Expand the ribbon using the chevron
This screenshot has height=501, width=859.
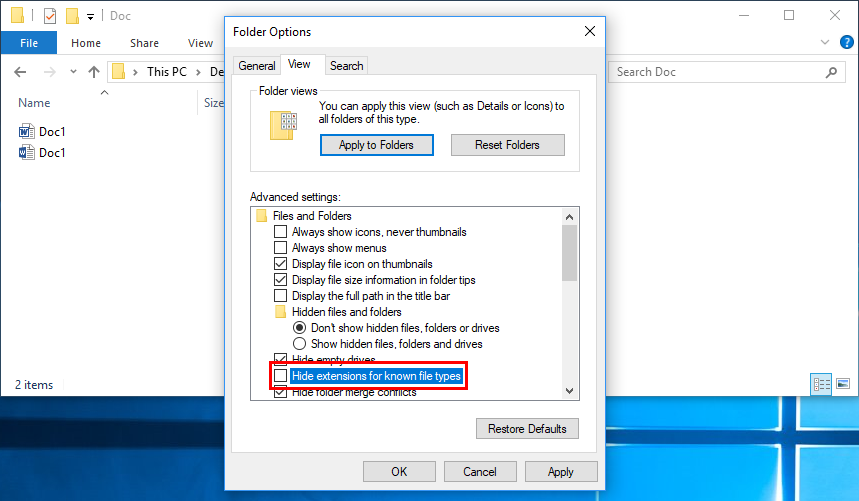pyautogui.click(x=825, y=43)
